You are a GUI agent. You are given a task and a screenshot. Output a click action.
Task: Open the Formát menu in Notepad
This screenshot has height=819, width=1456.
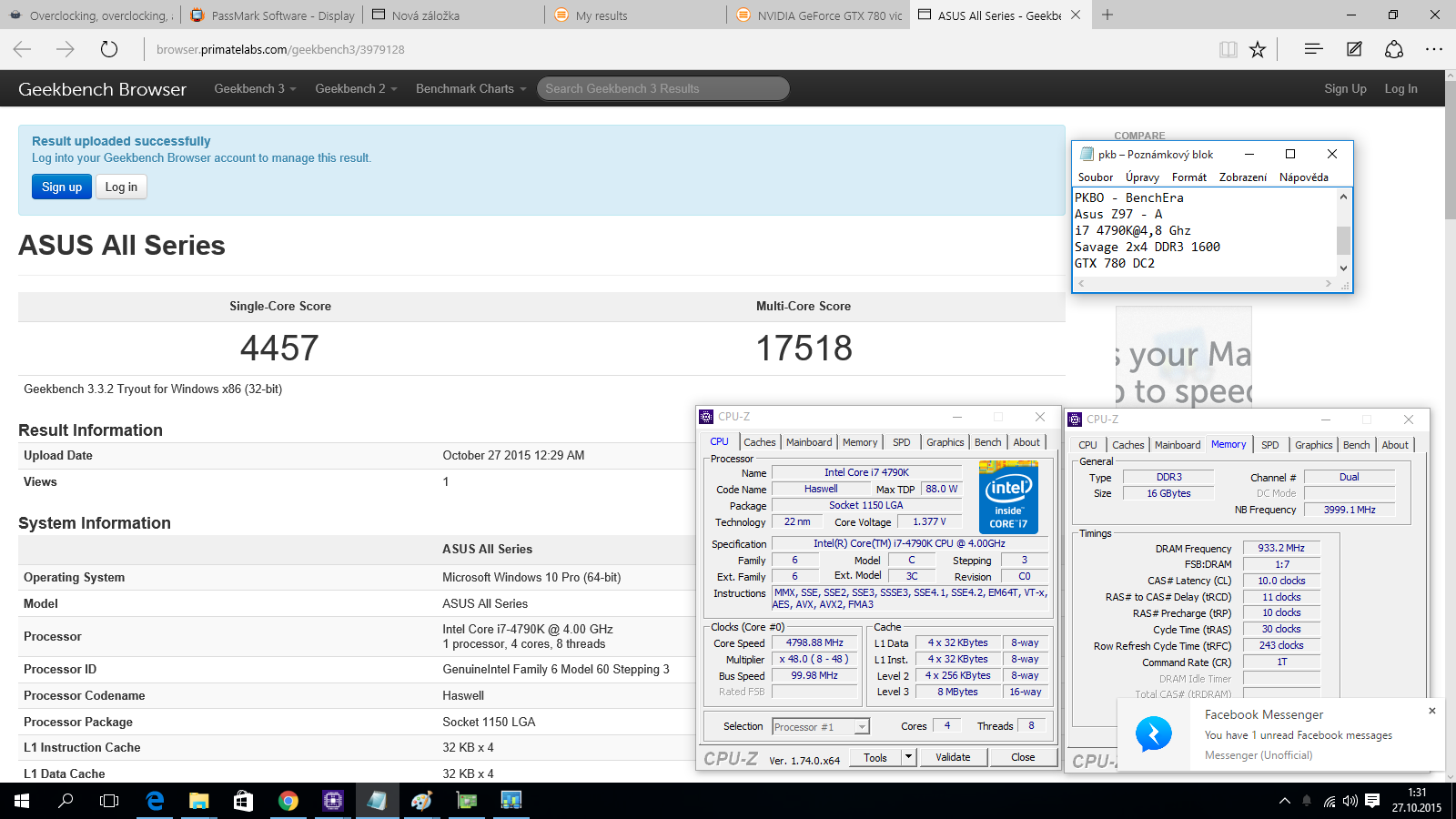click(x=1189, y=177)
